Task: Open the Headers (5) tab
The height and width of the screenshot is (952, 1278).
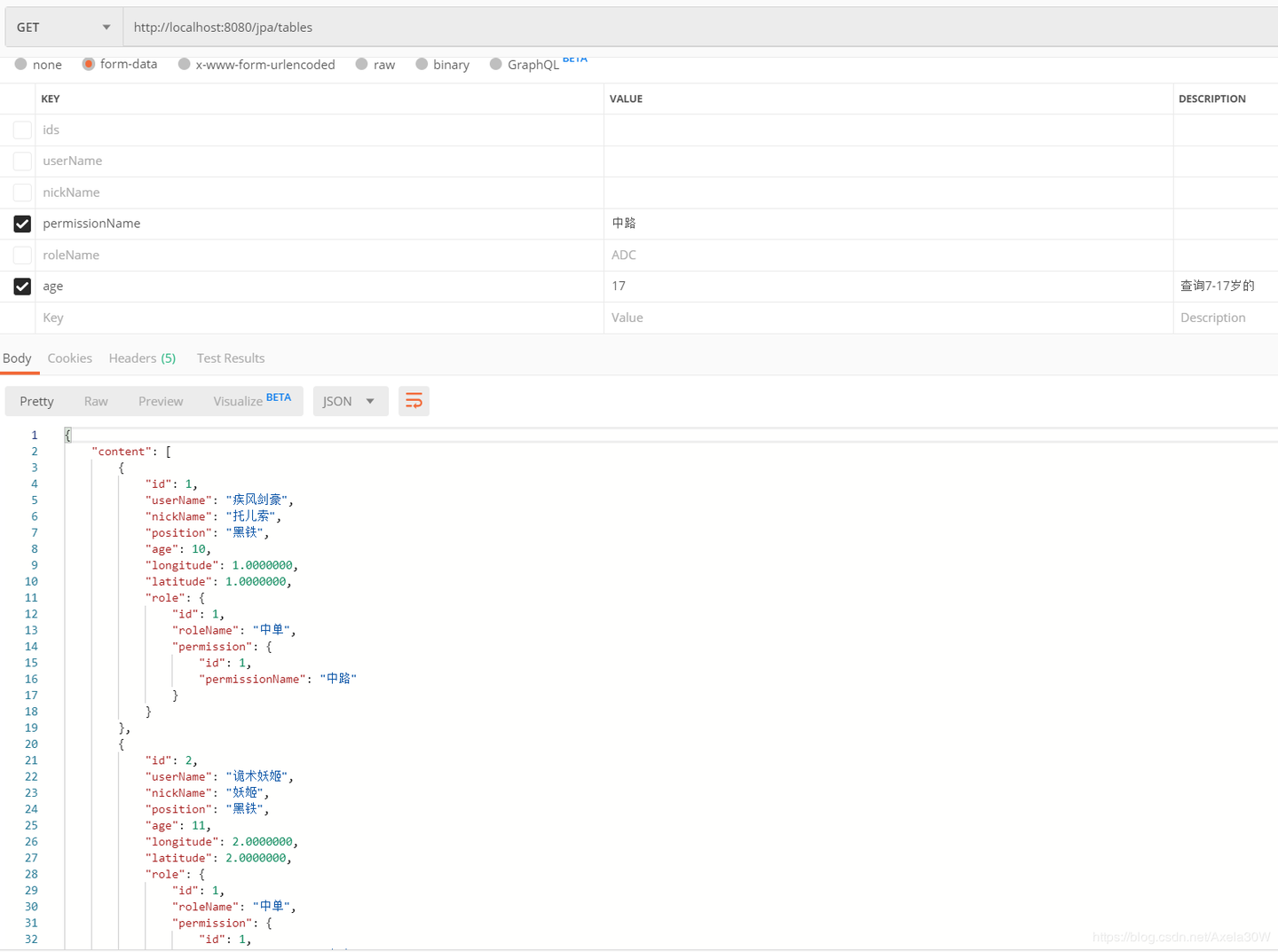Action: coord(142,358)
